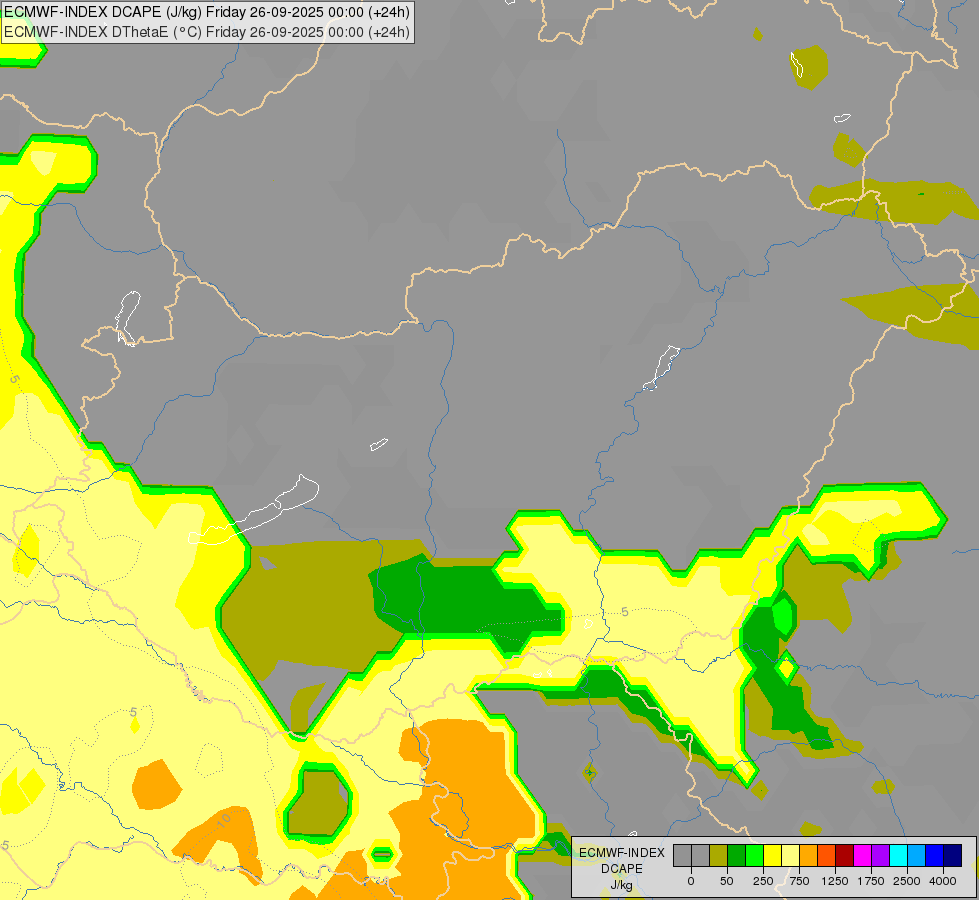Click the legend value 250
Viewport: 979px width, 900px height.
tap(763, 881)
